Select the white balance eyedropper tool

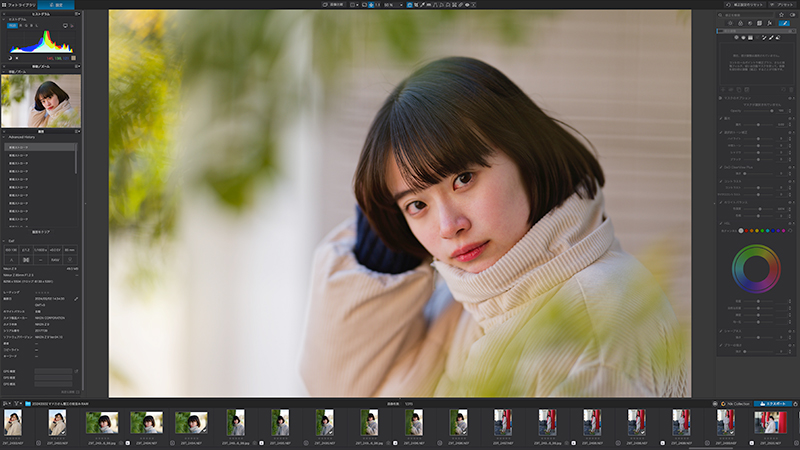[x=423, y=5]
